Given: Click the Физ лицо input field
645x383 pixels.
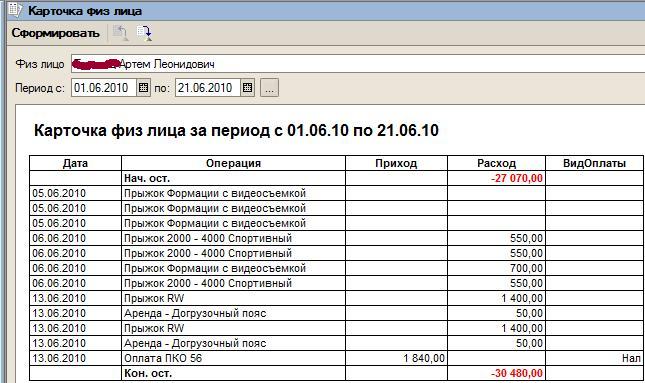Looking at the screenshot, I should [358, 64].
